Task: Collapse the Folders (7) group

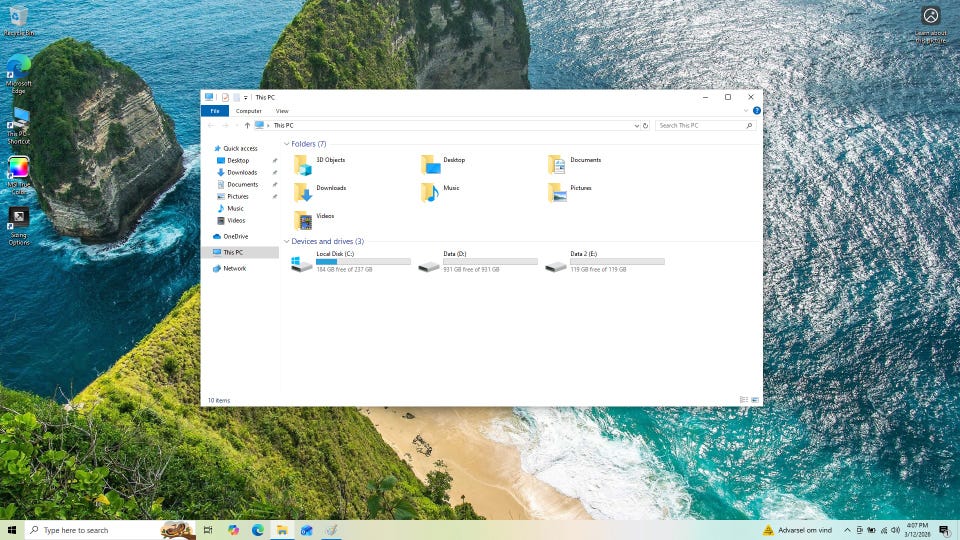Action: (287, 144)
